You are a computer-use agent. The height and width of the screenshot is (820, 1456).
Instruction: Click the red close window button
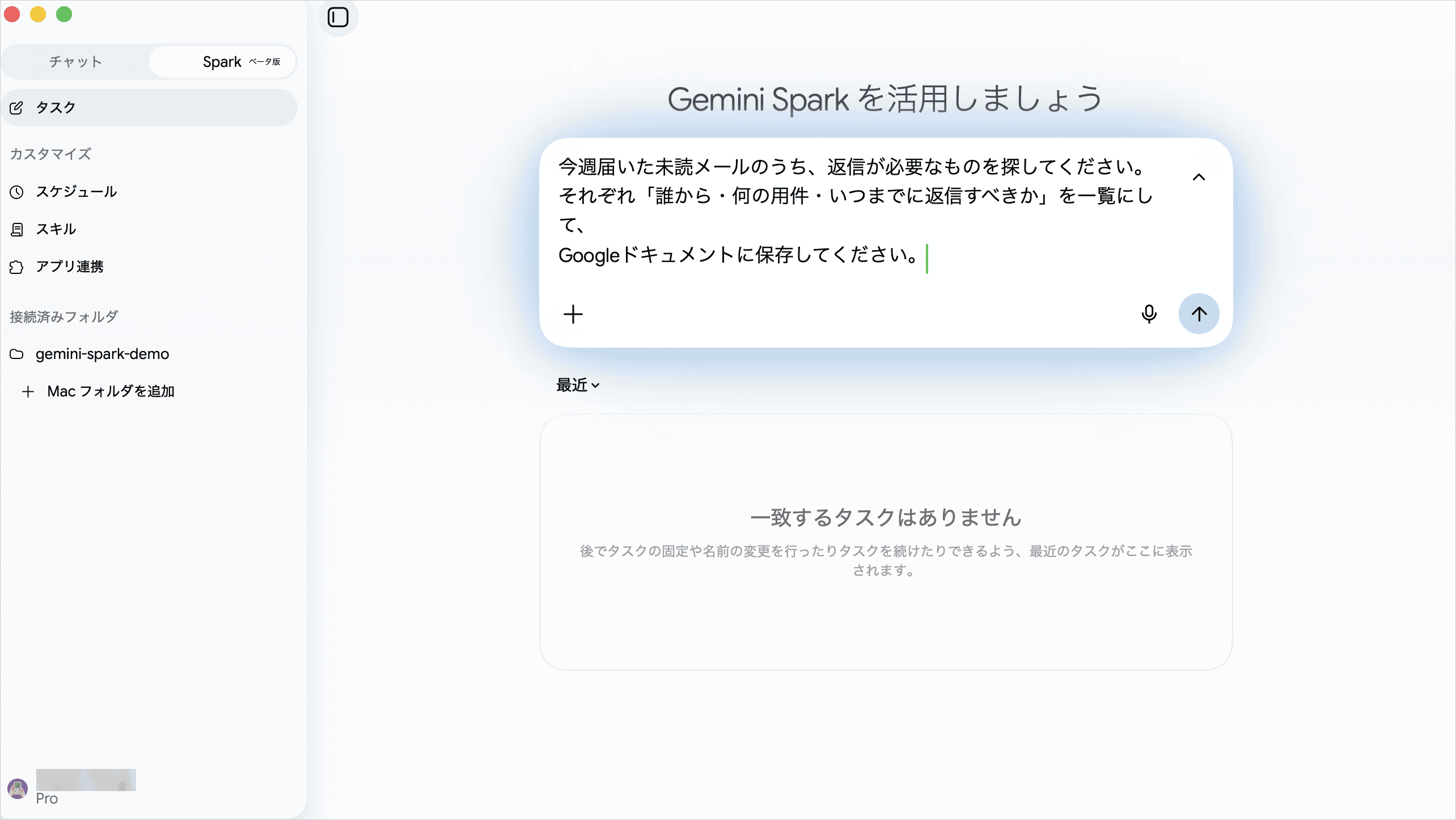pyautogui.click(x=12, y=14)
